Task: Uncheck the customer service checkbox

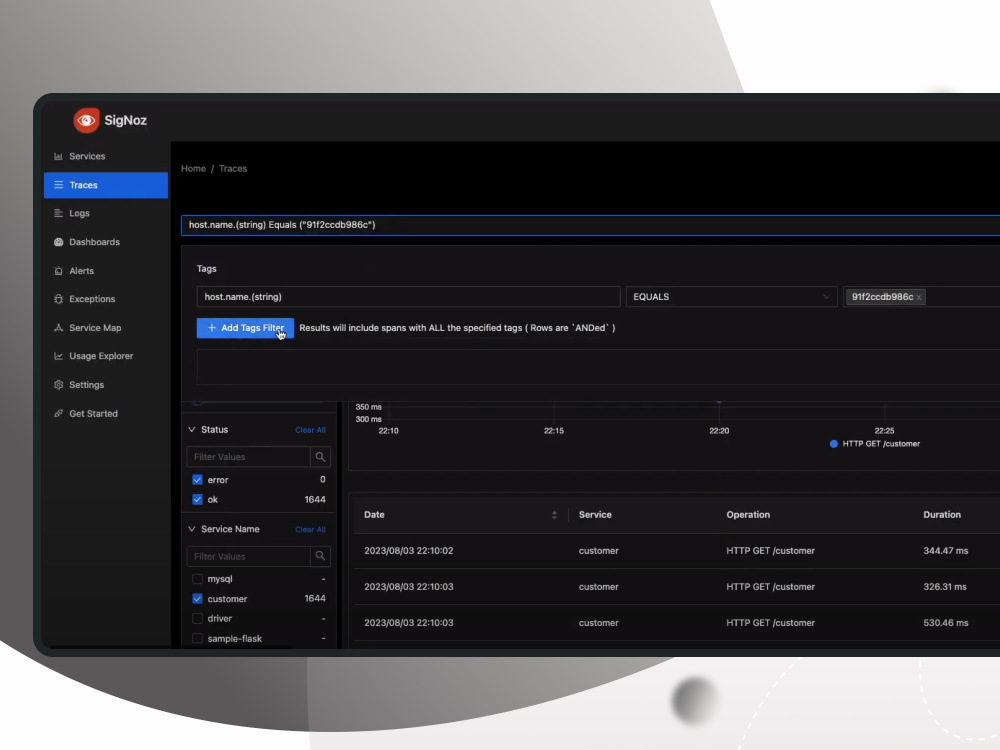Action: [197, 599]
